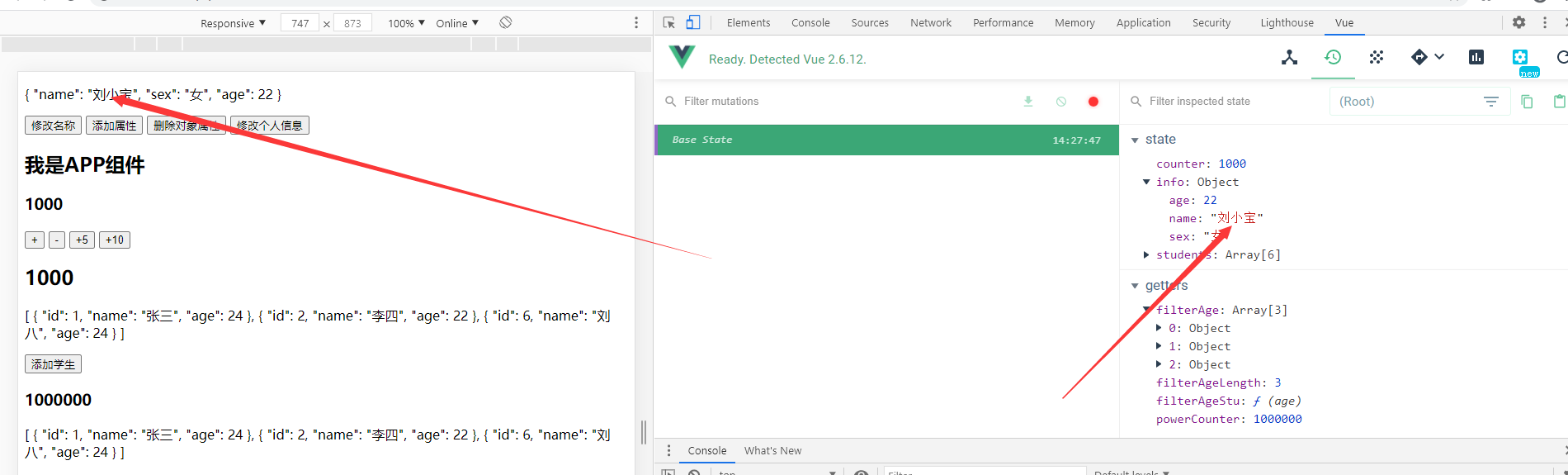Image resolution: width=1568 pixels, height=475 pixels.
Task: Paste state from clipboard icon
Action: [x=1559, y=102]
